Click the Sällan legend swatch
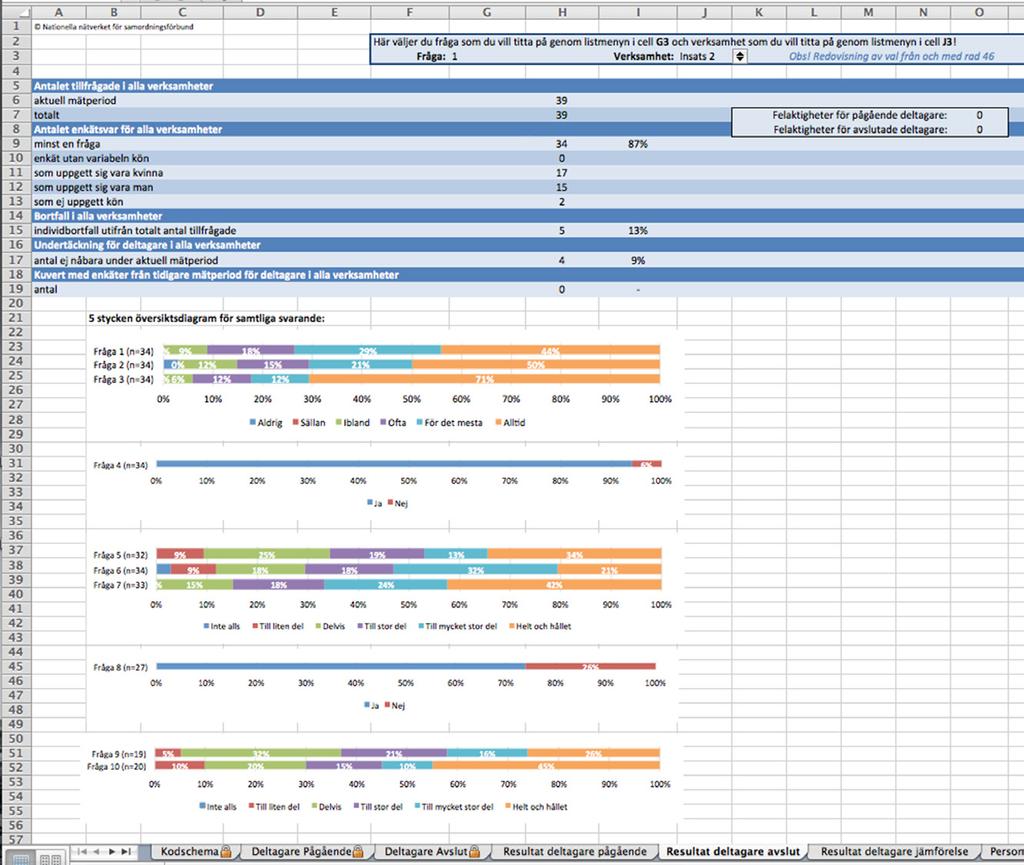Viewport: 1024px width, 865px height. click(296, 423)
